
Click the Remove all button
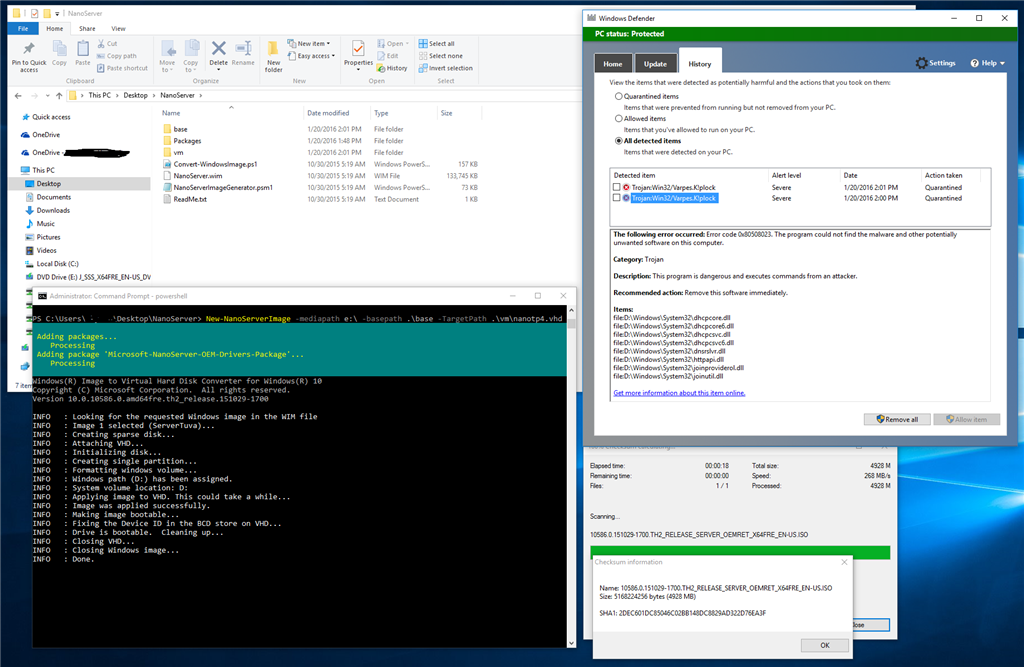(897, 419)
